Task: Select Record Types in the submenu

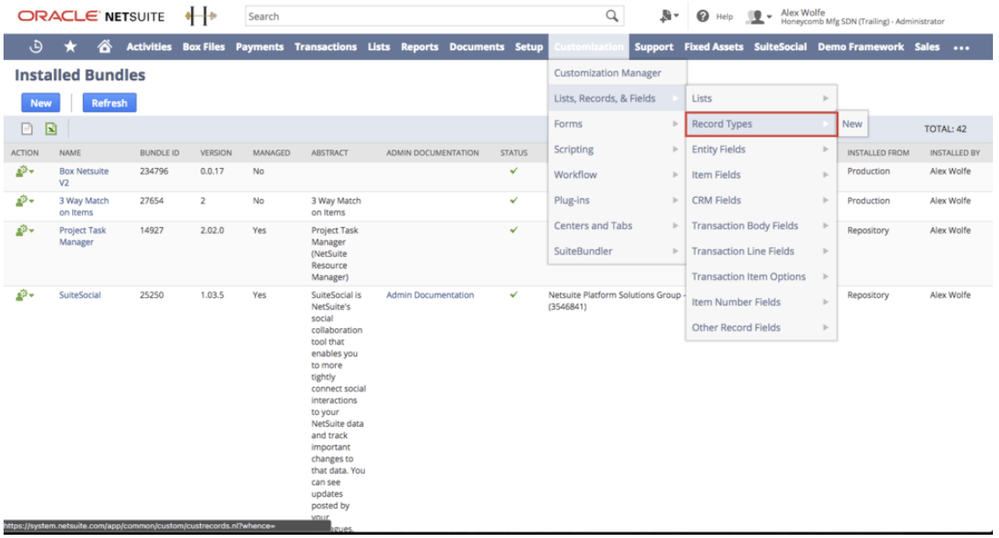Action: tap(760, 124)
